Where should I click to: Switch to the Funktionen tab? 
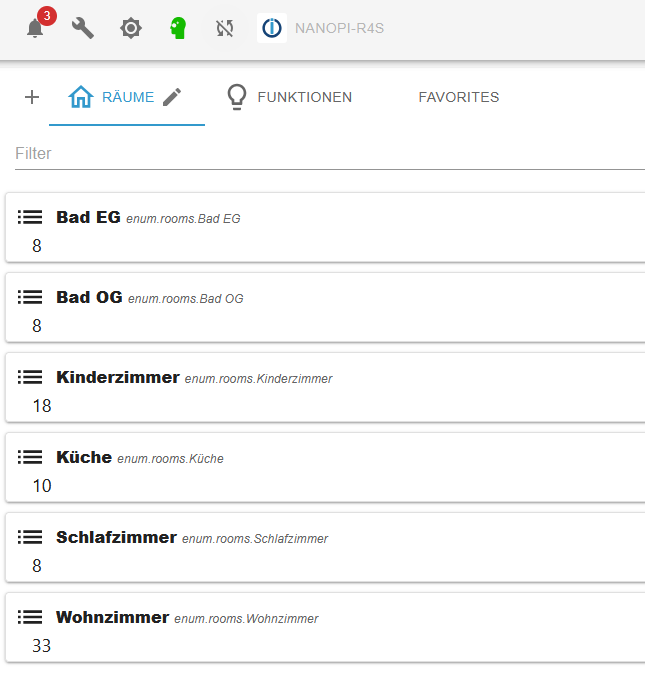point(290,97)
